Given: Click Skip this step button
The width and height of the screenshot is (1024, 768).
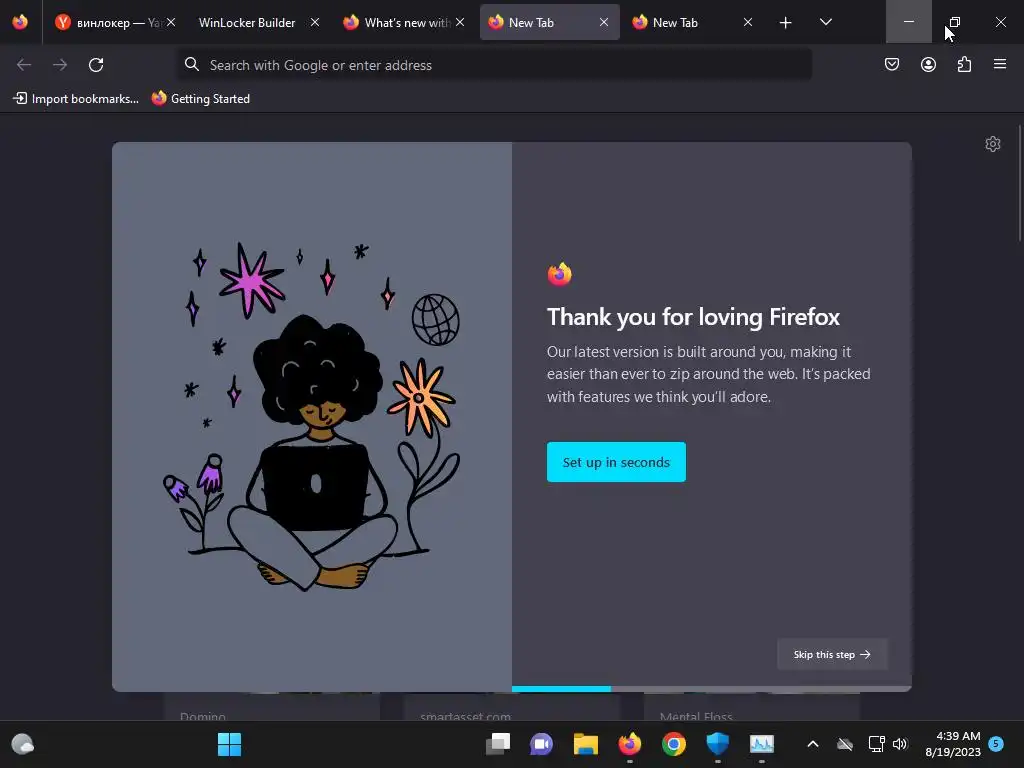Looking at the screenshot, I should pyautogui.click(x=832, y=654).
